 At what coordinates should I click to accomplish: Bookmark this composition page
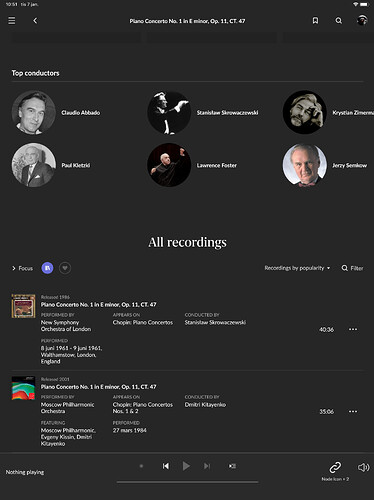315,21
